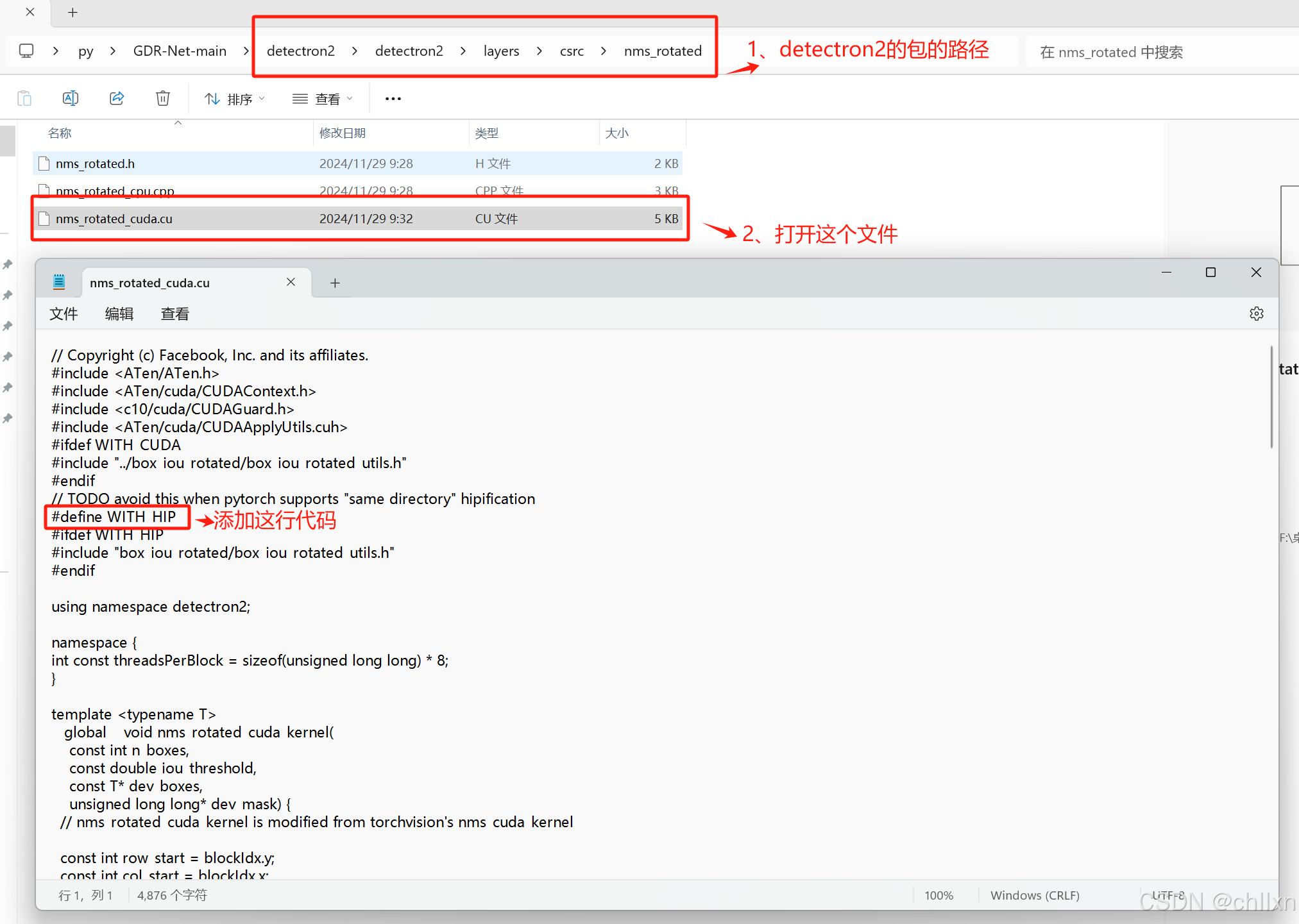Click the layers breadcrumb folder
Viewport: 1299px width, 924px height.
(501, 51)
